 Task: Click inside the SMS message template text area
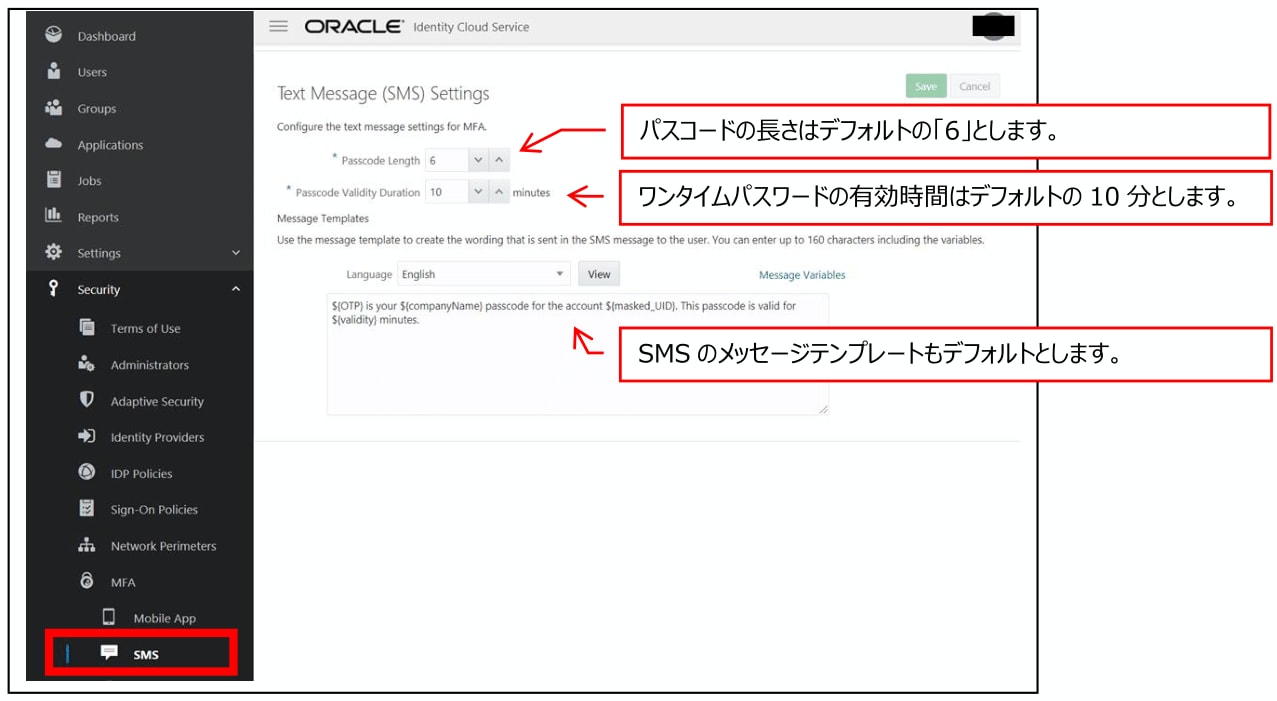578,354
